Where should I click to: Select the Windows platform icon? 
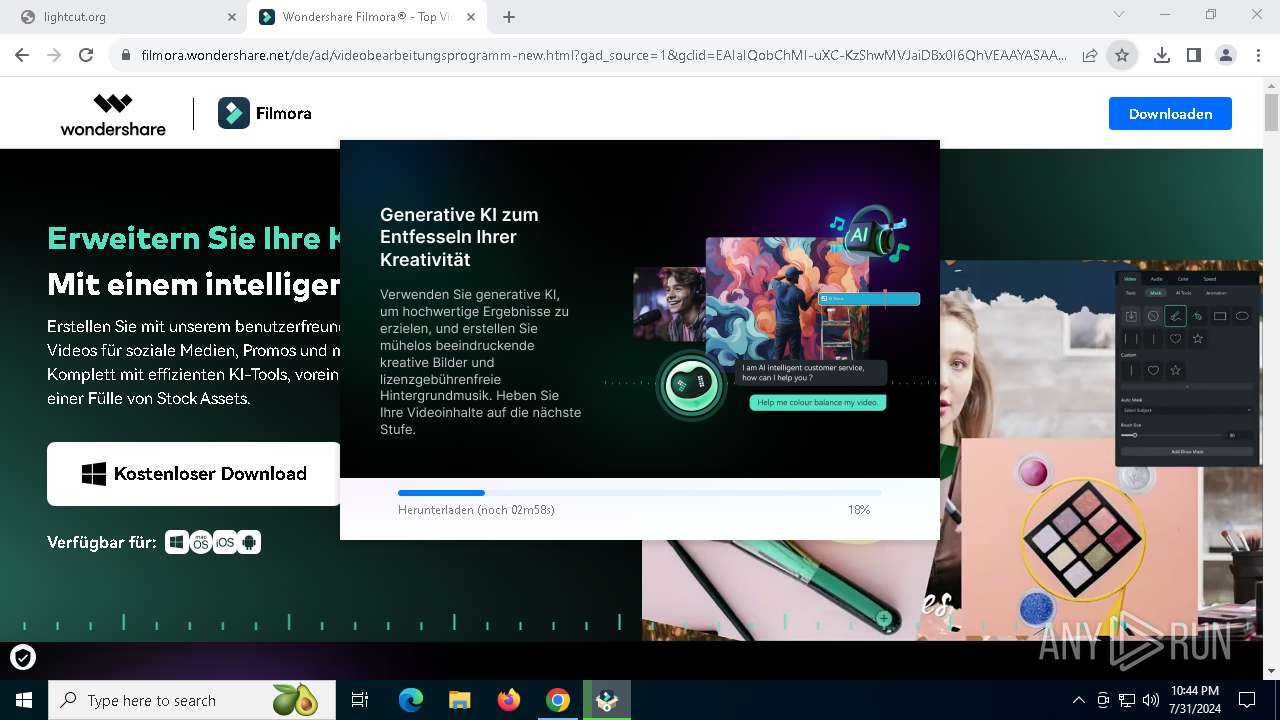click(x=177, y=543)
